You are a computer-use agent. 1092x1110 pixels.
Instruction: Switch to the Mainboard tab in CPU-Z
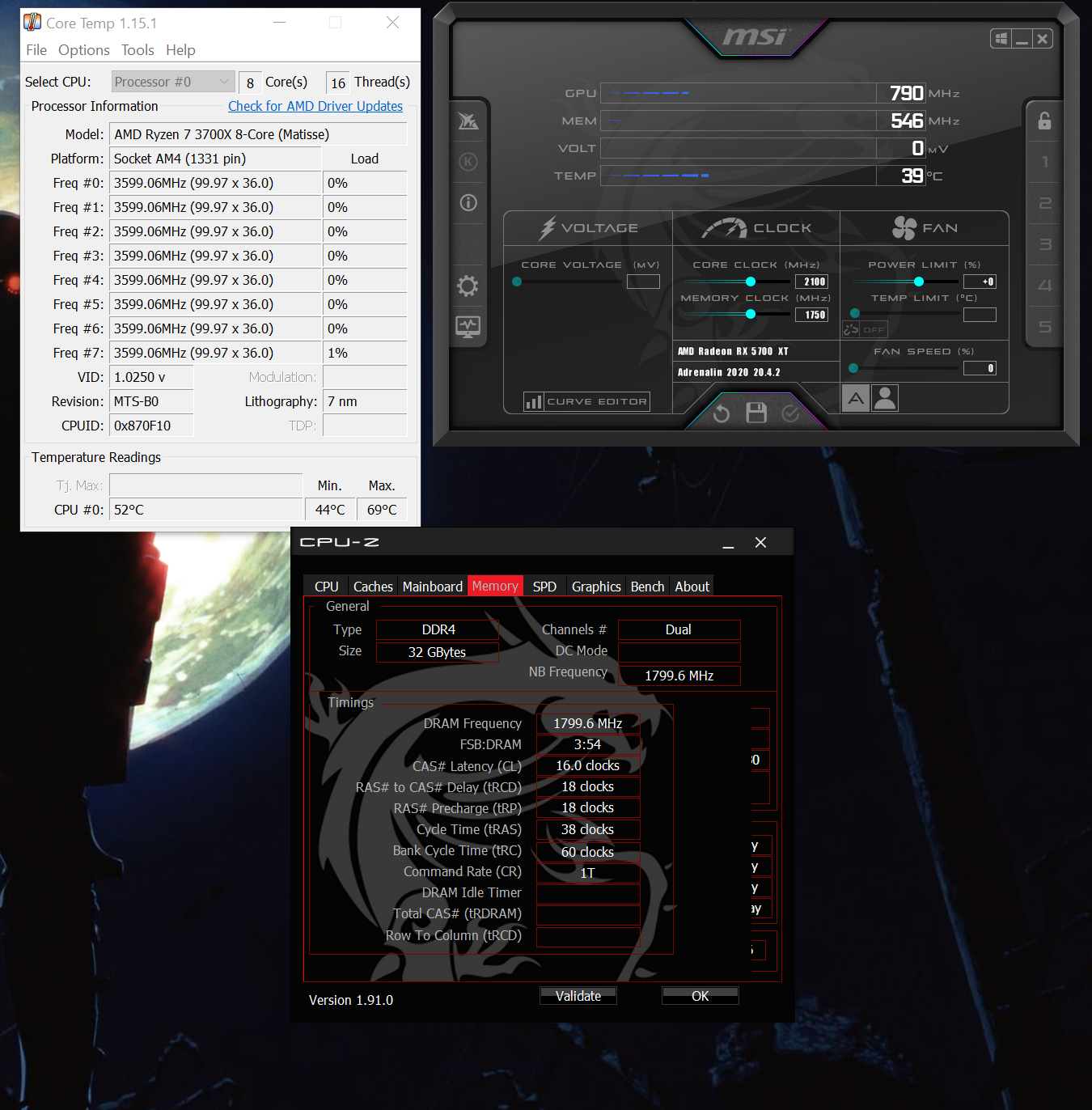coord(433,587)
